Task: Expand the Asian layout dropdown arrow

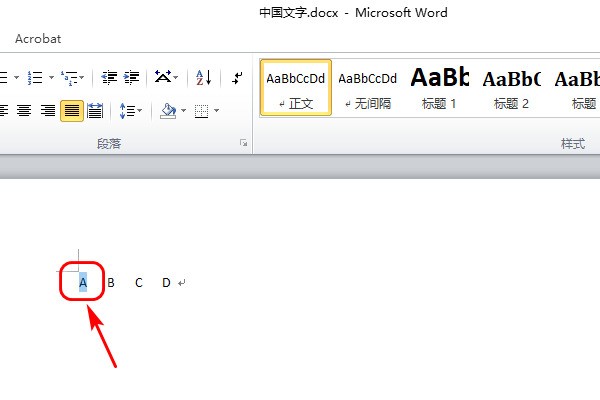Action: pos(176,78)
